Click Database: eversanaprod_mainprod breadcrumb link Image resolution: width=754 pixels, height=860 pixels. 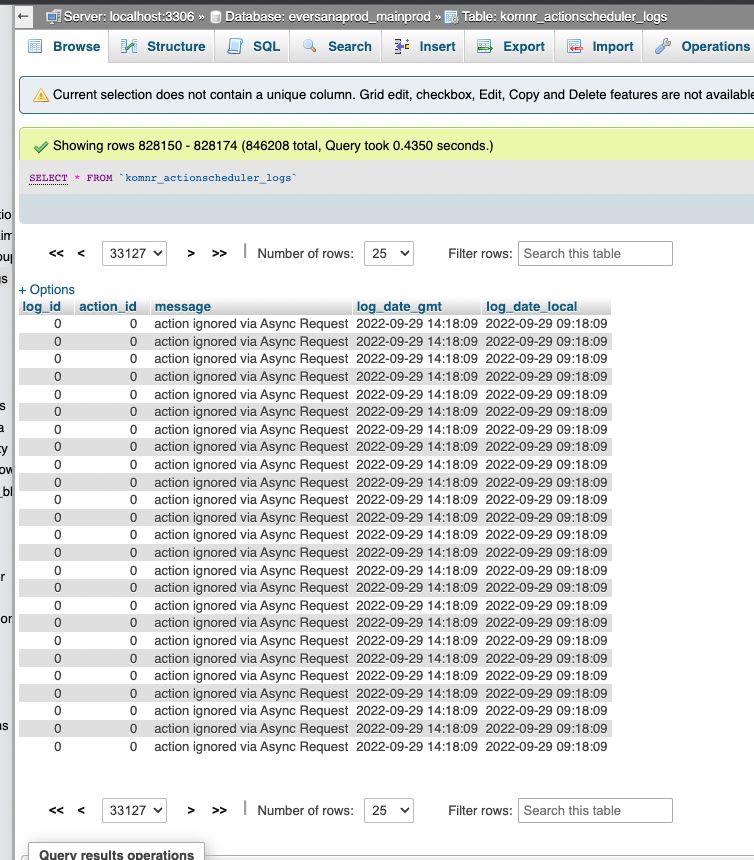pyautogui.click(x=327, y=17)
